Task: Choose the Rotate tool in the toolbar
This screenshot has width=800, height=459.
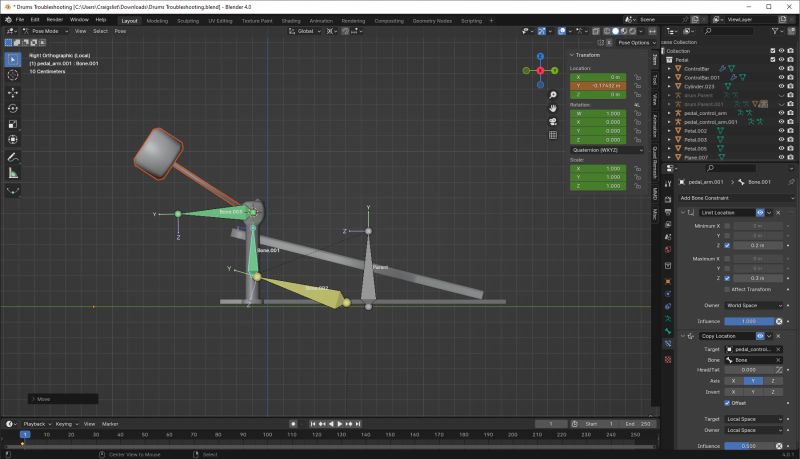Action: coord(13,108)
